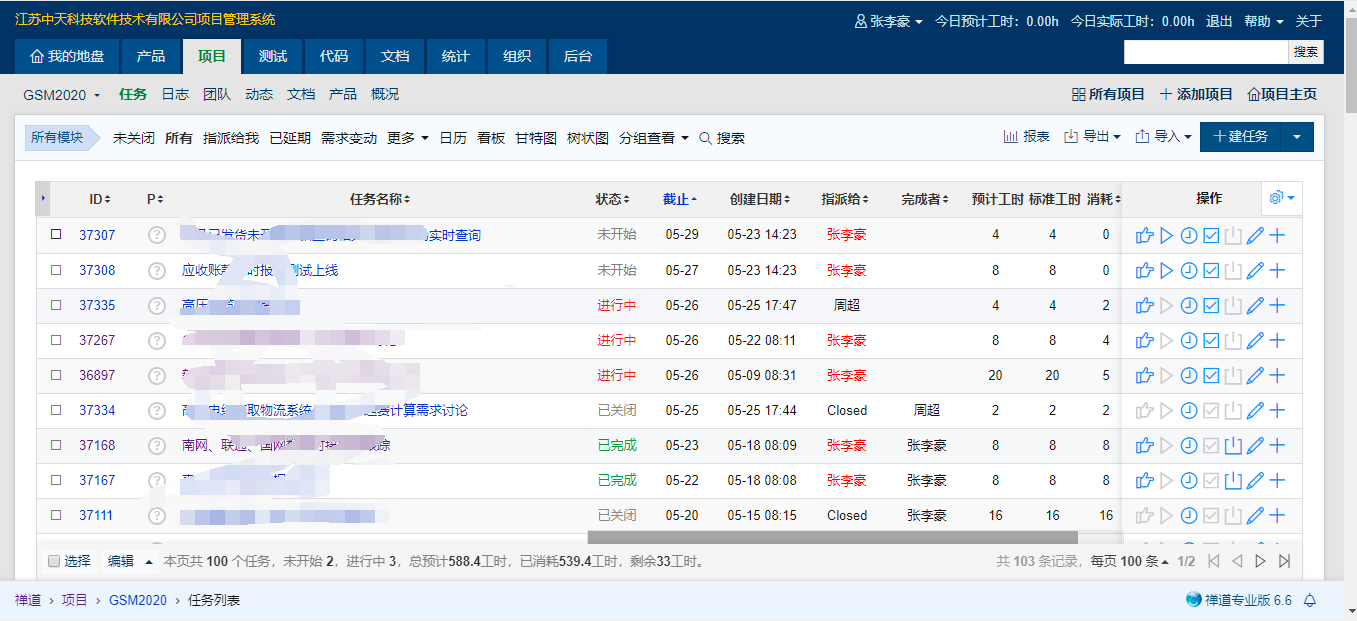Image resolution: width=1357 pixels, height=621 pixels.
Task: Open the table column settings gear dropdown
Action: coord(1280,198)
